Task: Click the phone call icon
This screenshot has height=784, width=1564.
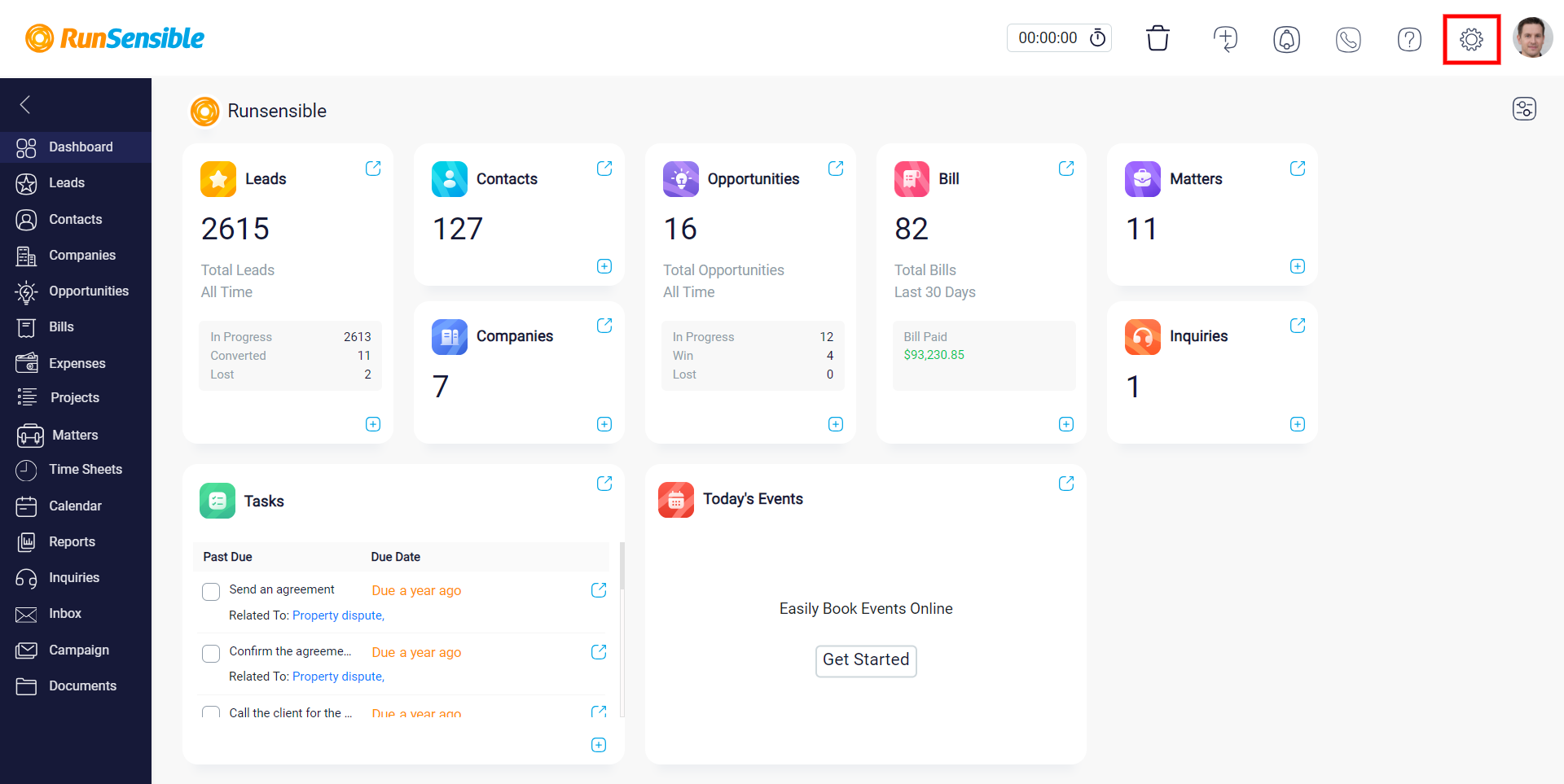Action: click(x=1348, y=39)
